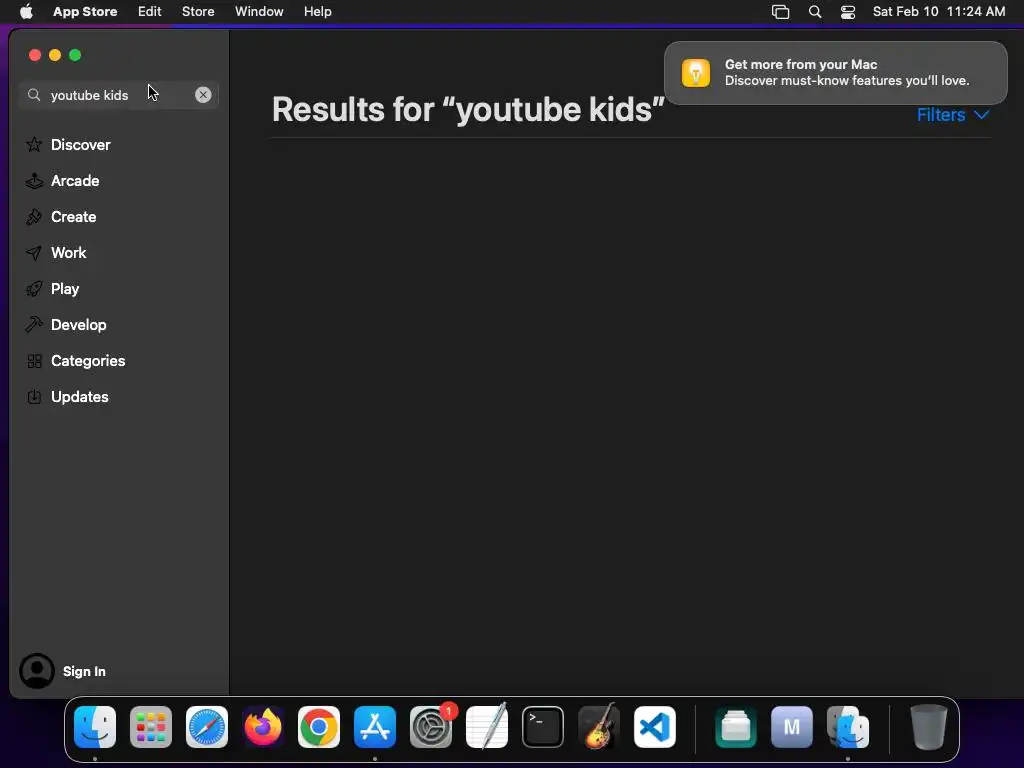Open the Trash from the Dock

click(929, 727)
